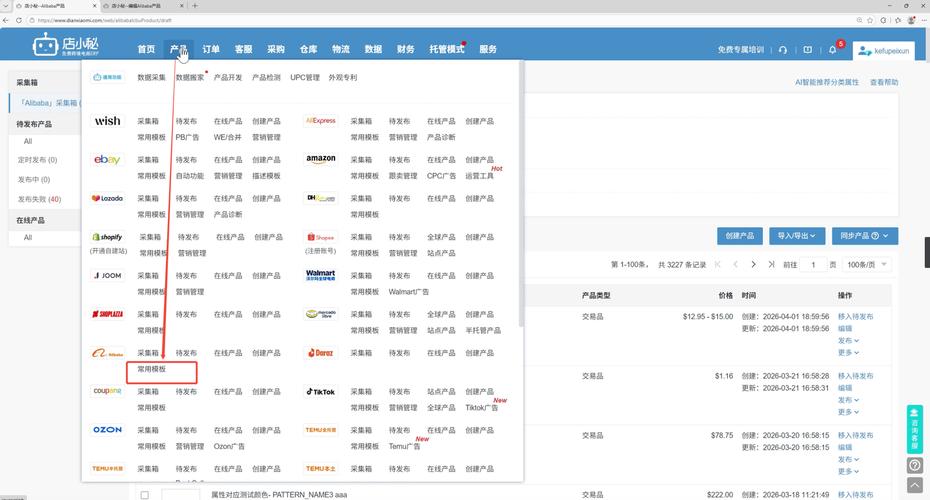
Task: Open the Wish platform logo
Action: [107, 121]
